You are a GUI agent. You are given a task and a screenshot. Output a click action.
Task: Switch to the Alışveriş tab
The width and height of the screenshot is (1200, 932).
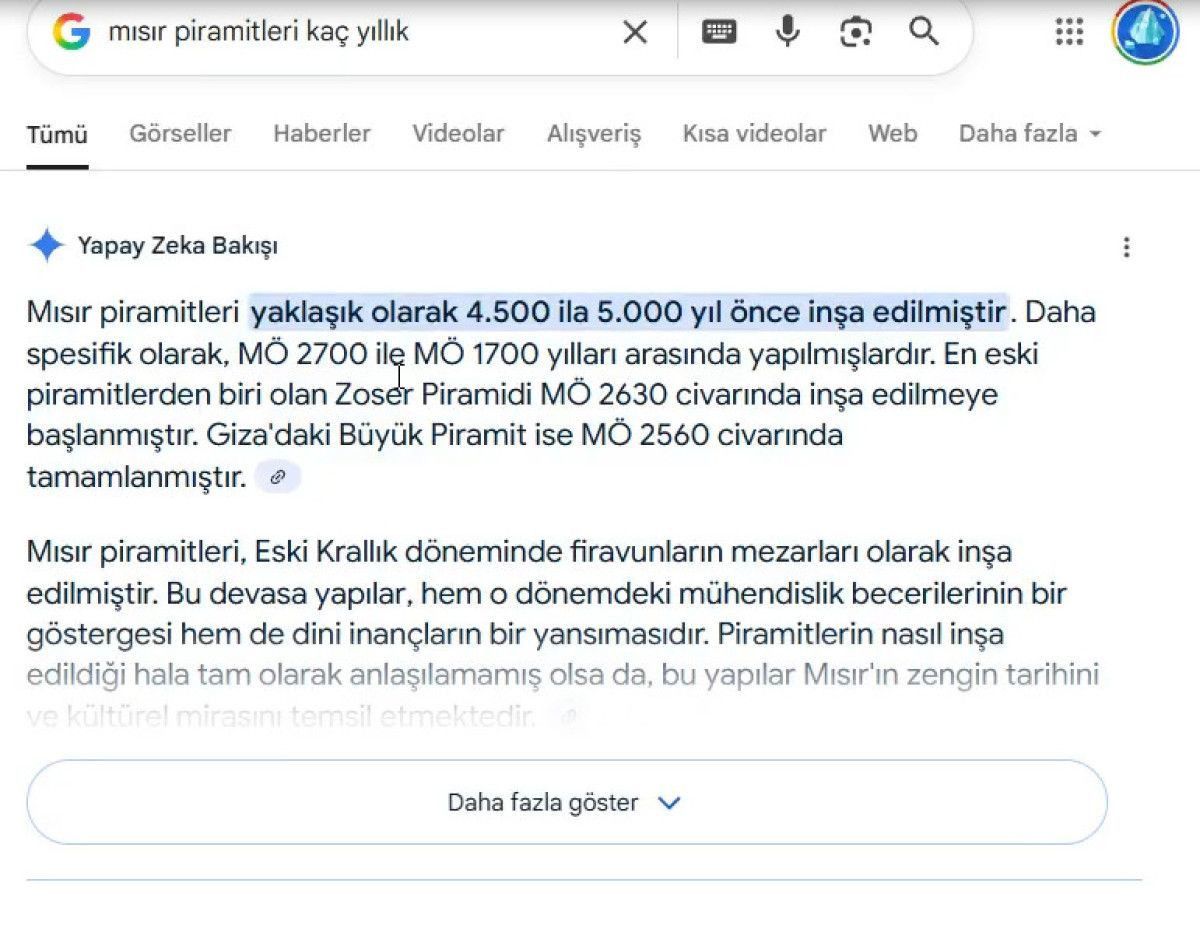tap(593, 133)
